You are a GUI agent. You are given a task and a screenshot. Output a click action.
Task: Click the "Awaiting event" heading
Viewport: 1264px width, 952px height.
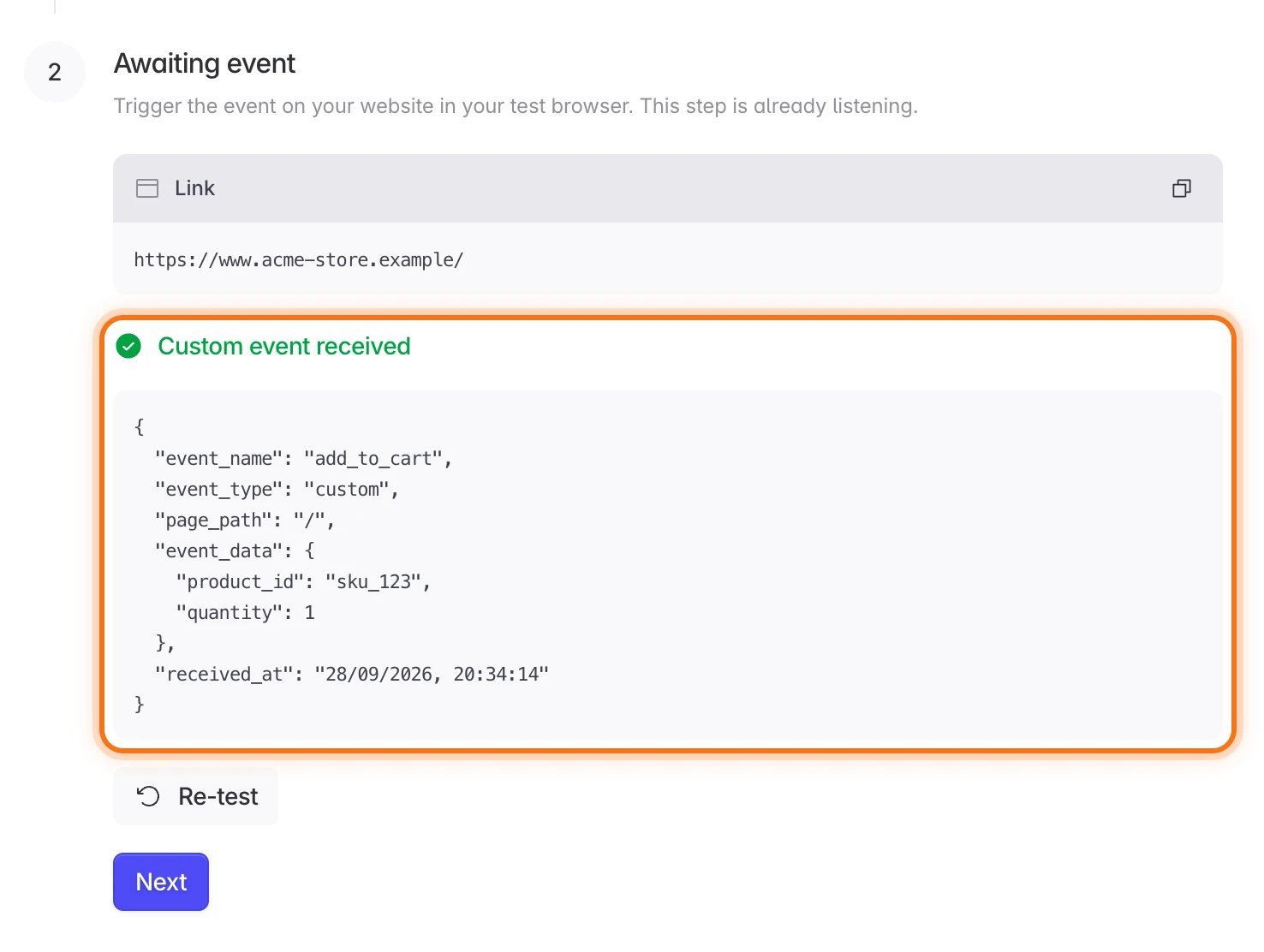coord(205,63)
